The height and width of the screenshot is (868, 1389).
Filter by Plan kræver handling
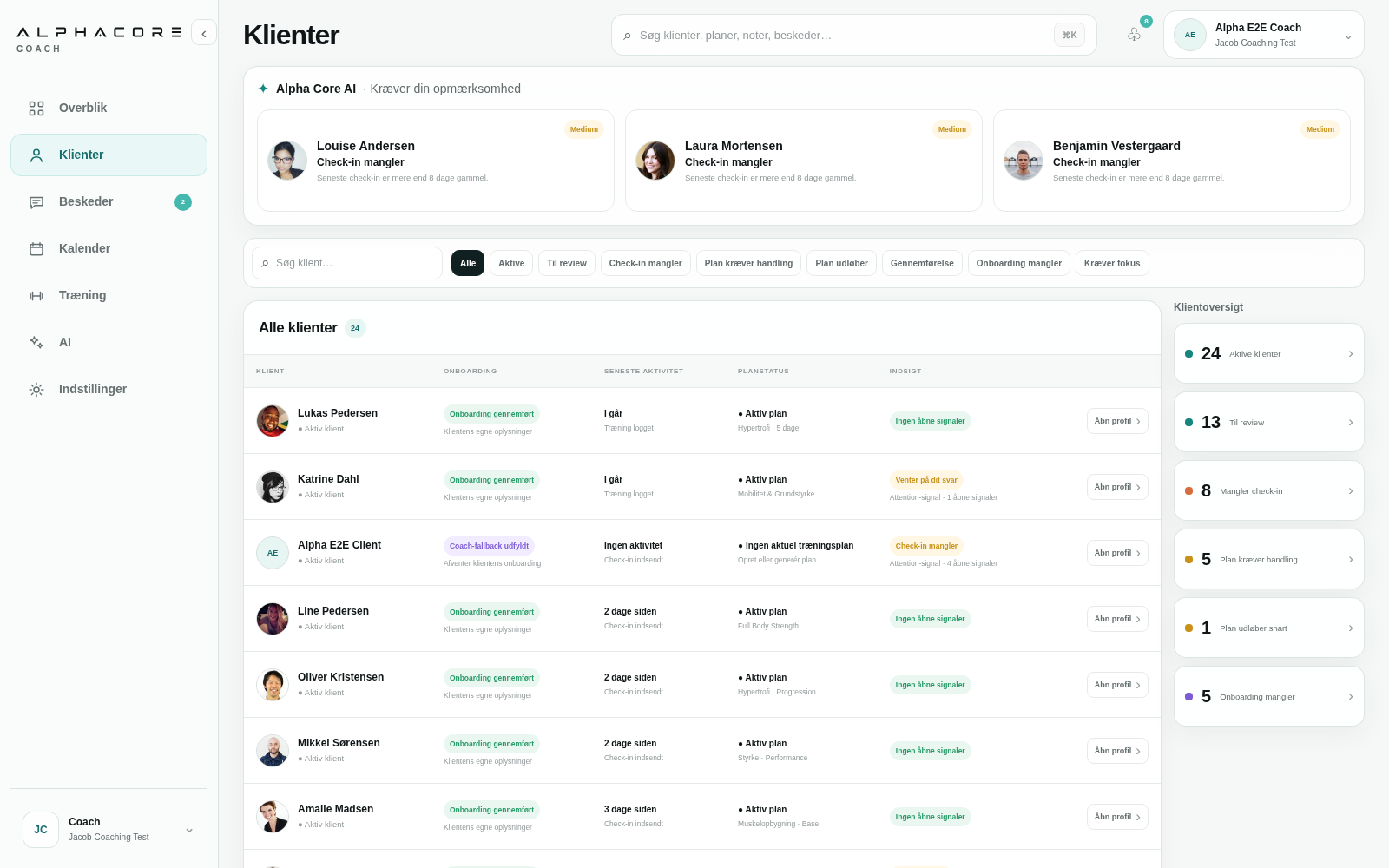tap(748, 263)
